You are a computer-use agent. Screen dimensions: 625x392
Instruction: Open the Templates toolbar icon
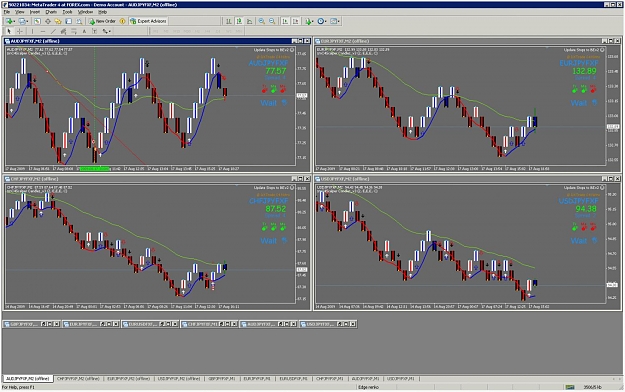[x=333, y=21]
